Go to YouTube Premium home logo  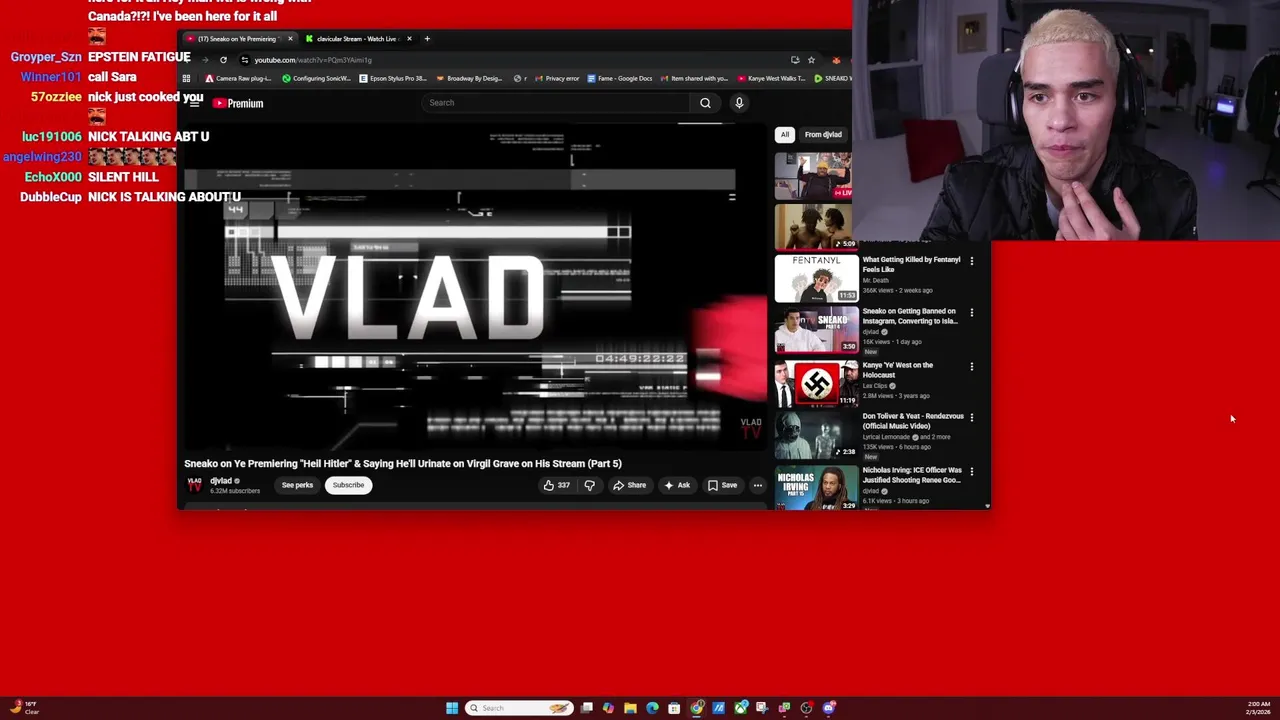pyautogui.click(x=238, y=103)
